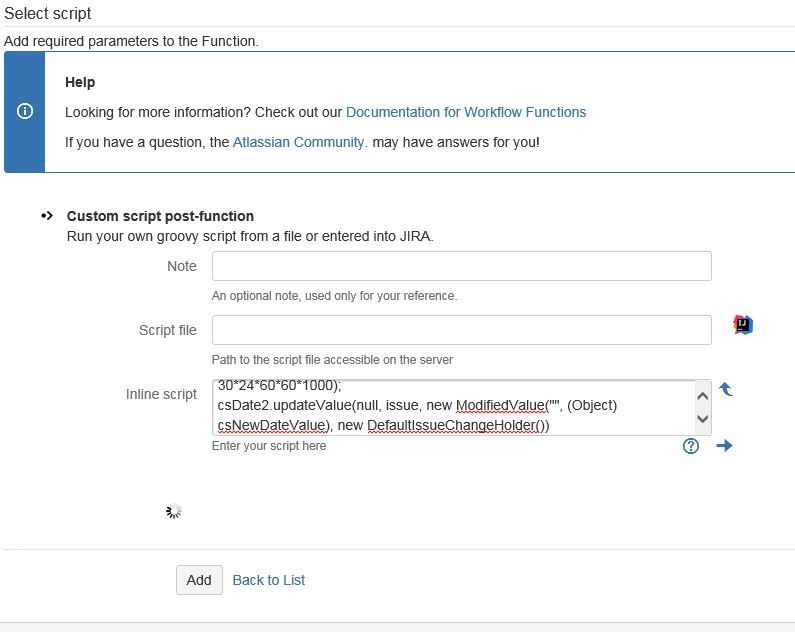
Task: Open the question mark help icon
Action: (691, 446)
